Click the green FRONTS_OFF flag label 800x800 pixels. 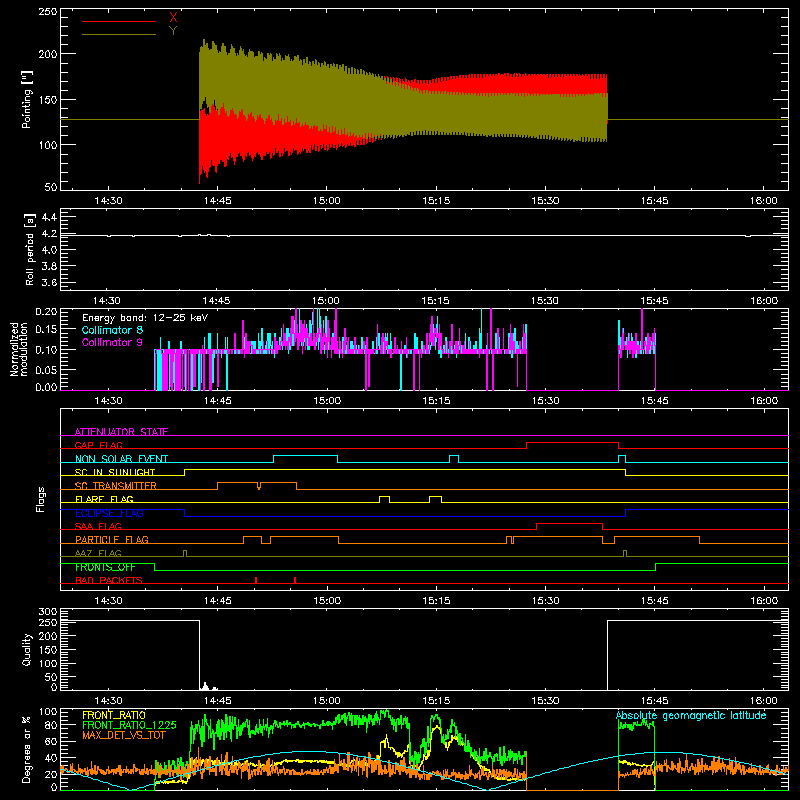coord(105,567)
